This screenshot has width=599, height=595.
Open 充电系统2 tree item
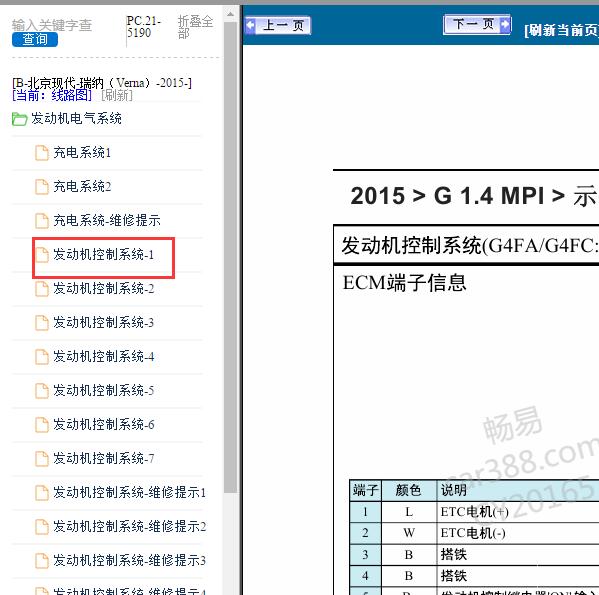[82, 186]
